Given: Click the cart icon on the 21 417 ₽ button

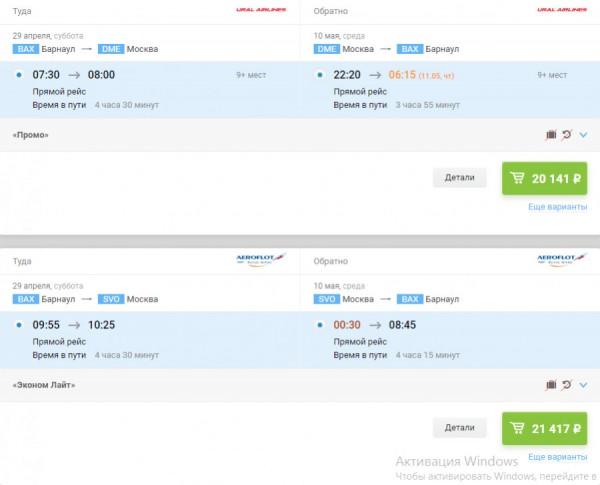Looking at the screenshot, I should pyautogui.click(x=517, y=428).
